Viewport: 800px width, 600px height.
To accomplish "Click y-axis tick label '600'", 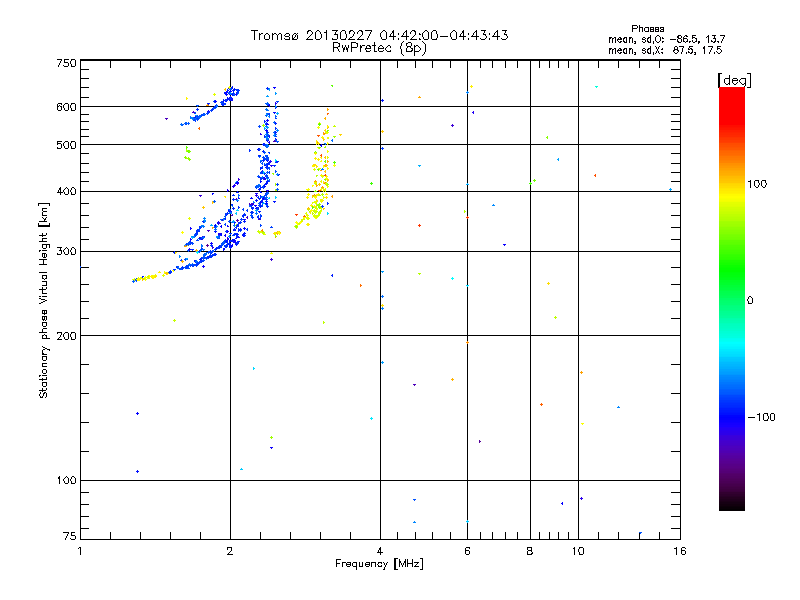I will pos(66,107).
